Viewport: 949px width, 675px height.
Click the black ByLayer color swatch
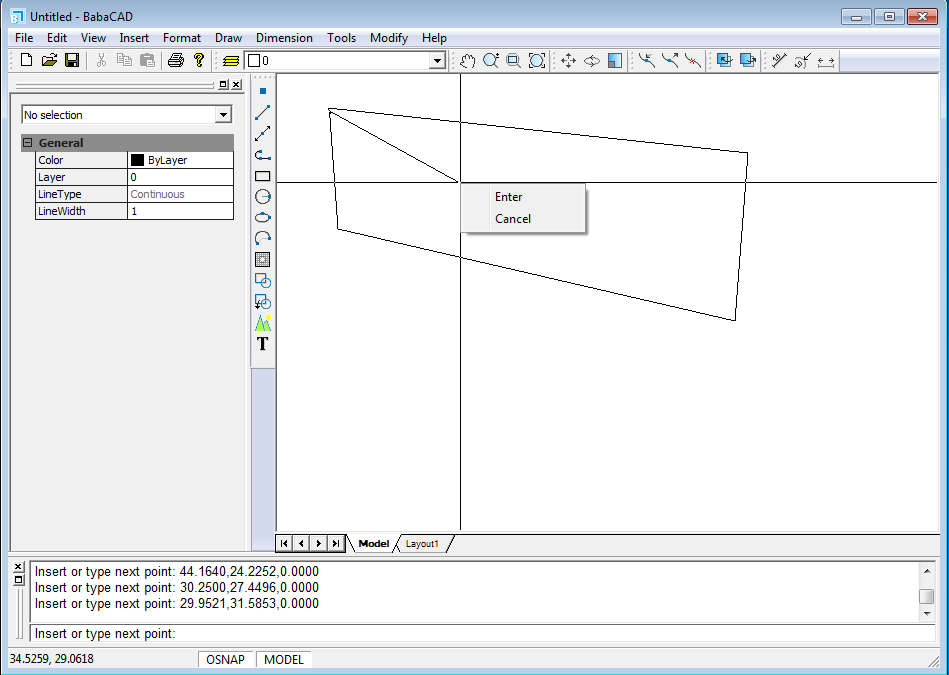(138, 160)
